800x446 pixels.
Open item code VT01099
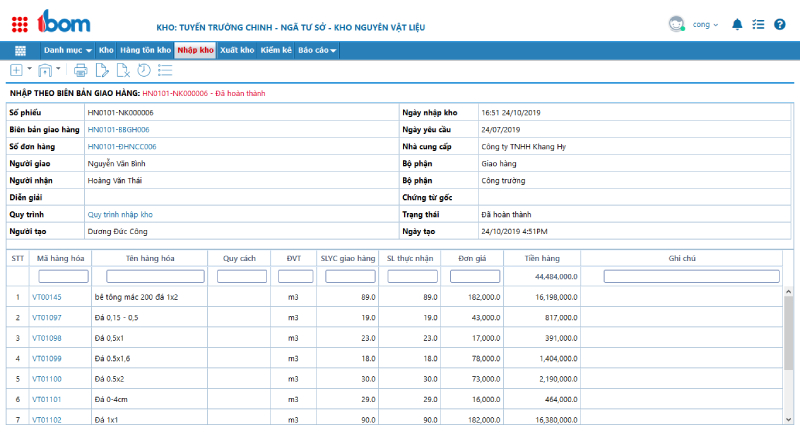coord(46,358)
